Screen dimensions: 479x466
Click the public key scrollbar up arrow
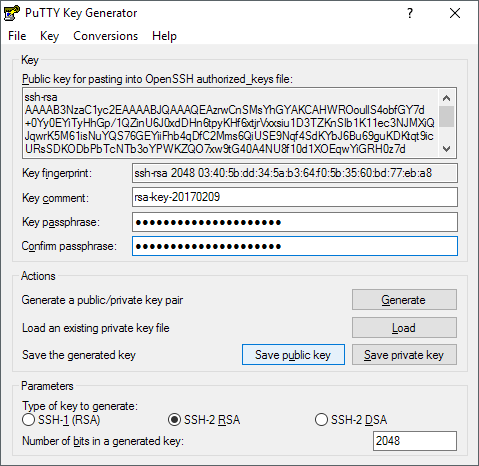[x=446, y=98]
